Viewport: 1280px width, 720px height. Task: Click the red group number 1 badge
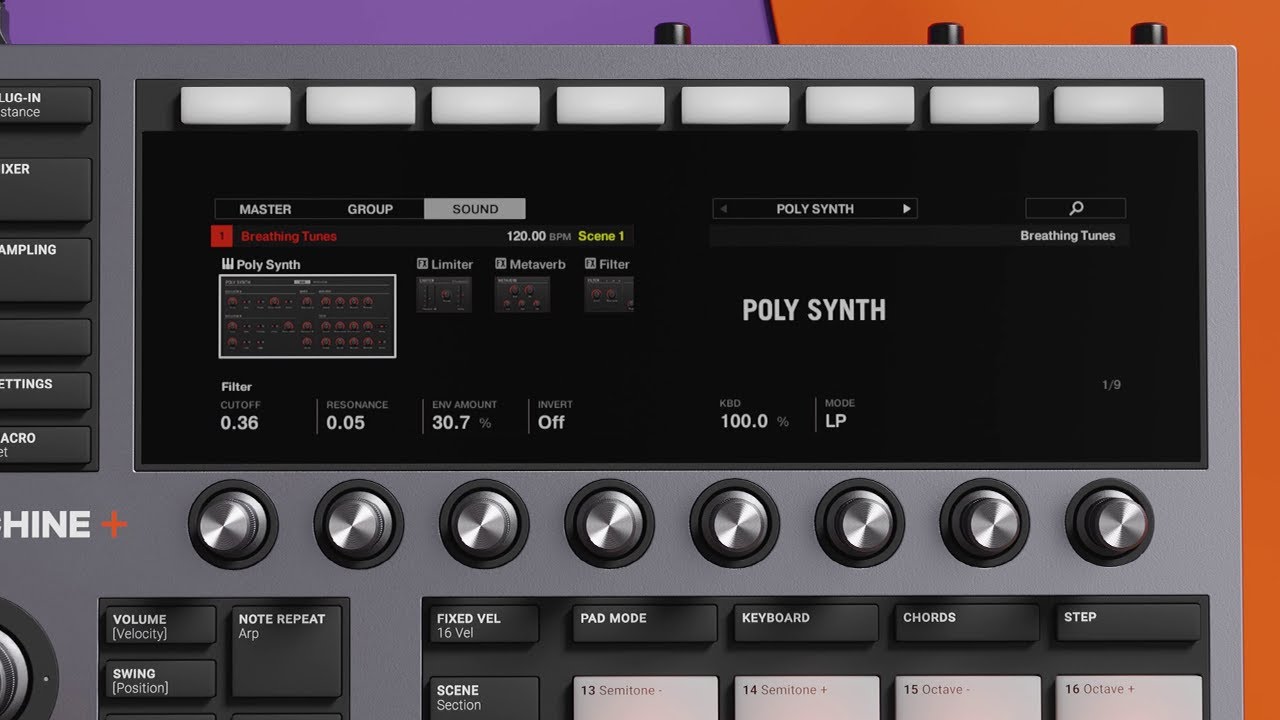(x=221, y=237)
